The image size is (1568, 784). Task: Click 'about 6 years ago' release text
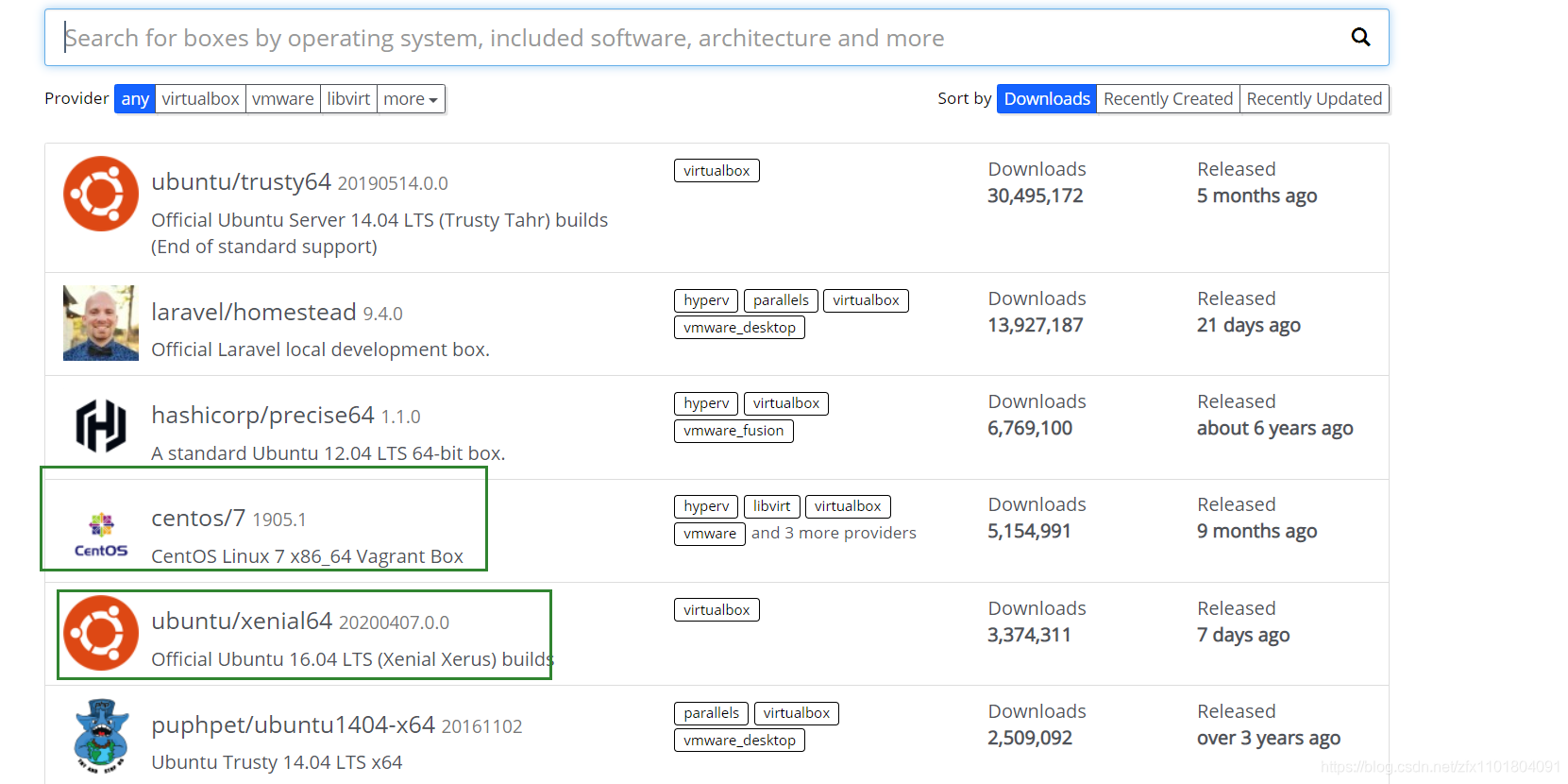pos(1274,428)
